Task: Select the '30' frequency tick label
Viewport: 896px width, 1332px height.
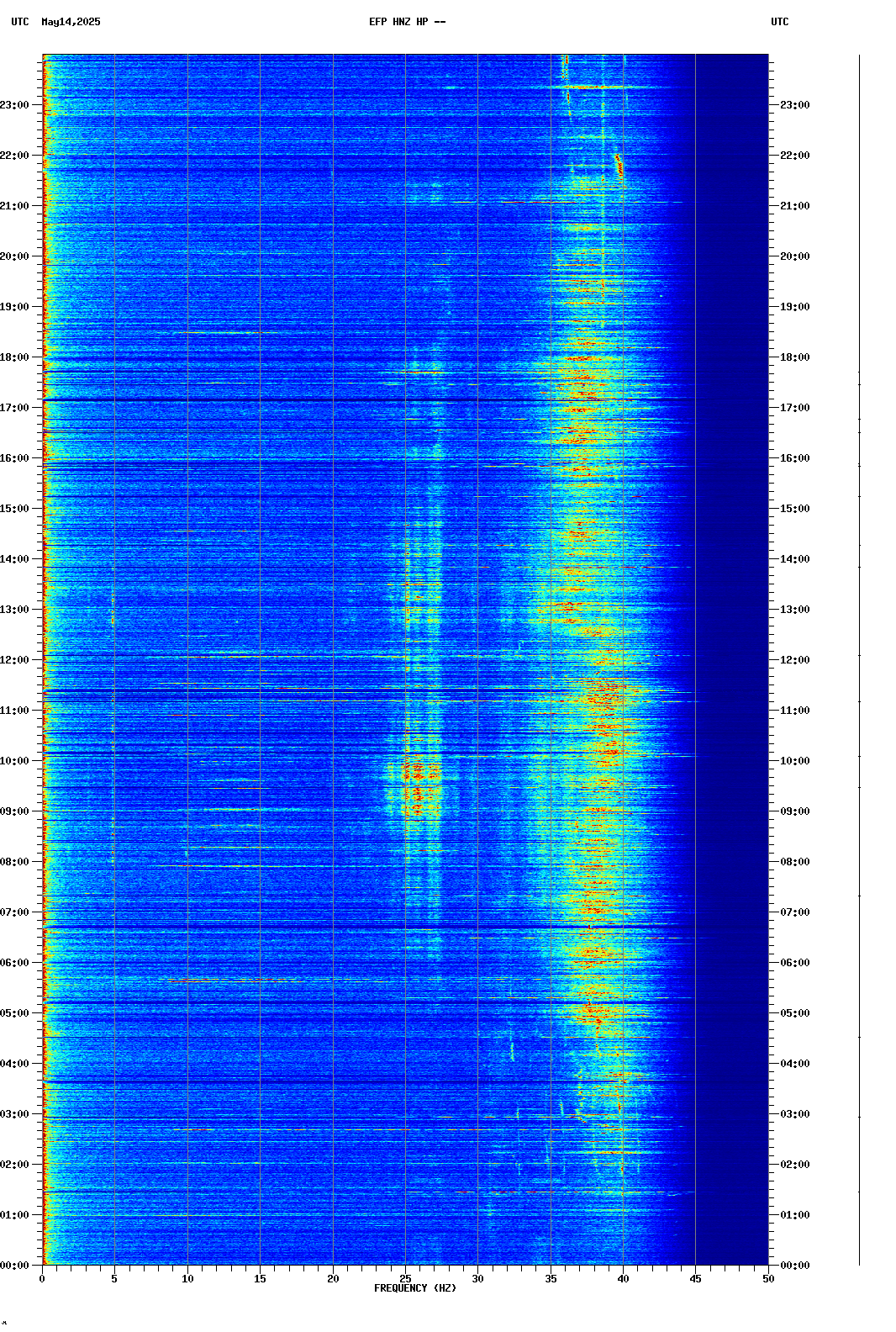Action: [477, 1279]
